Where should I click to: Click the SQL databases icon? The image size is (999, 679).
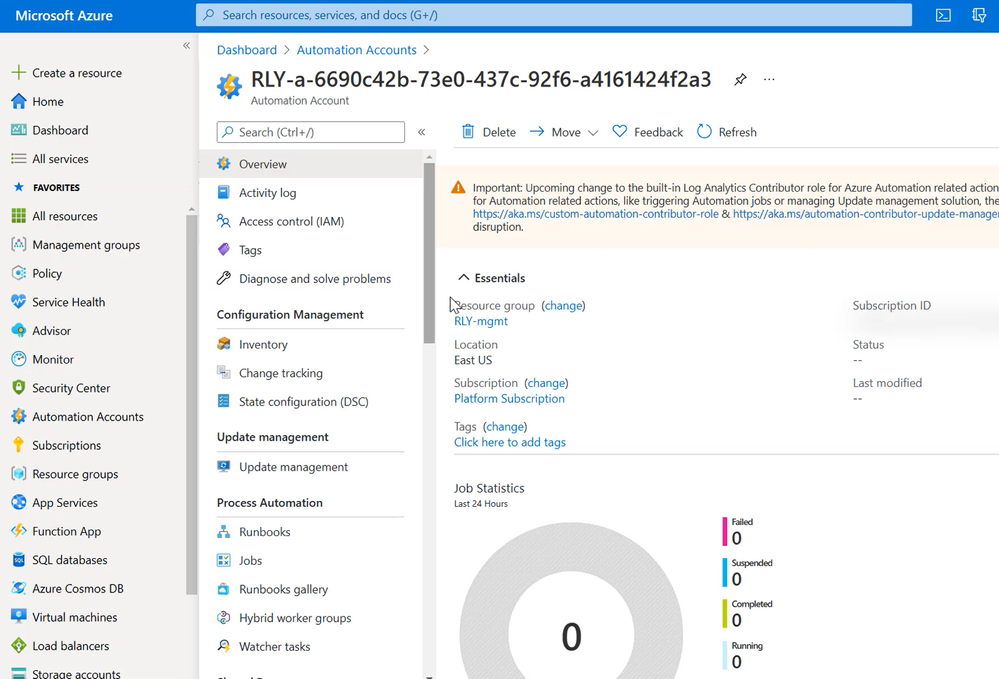18,560
